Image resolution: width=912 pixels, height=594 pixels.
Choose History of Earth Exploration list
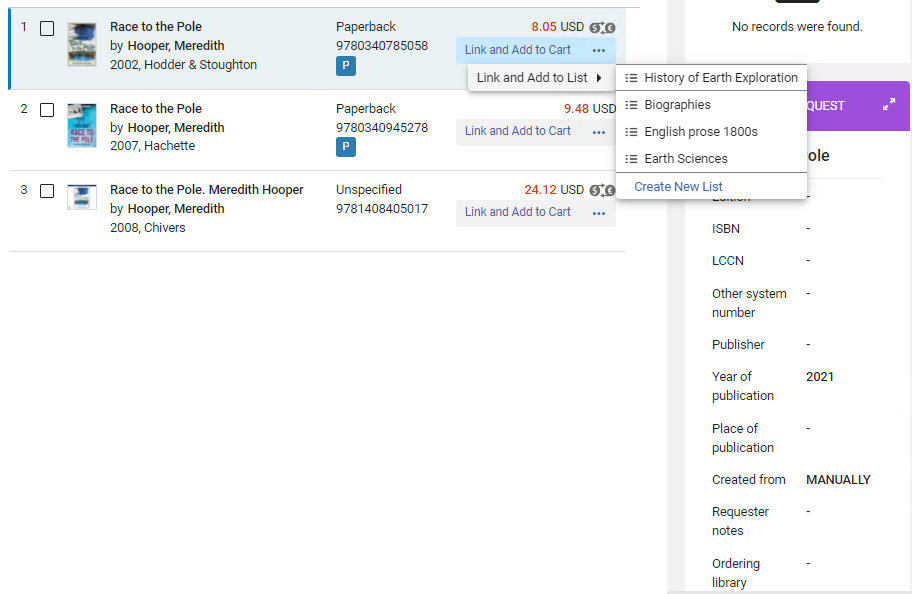(720, 78)
